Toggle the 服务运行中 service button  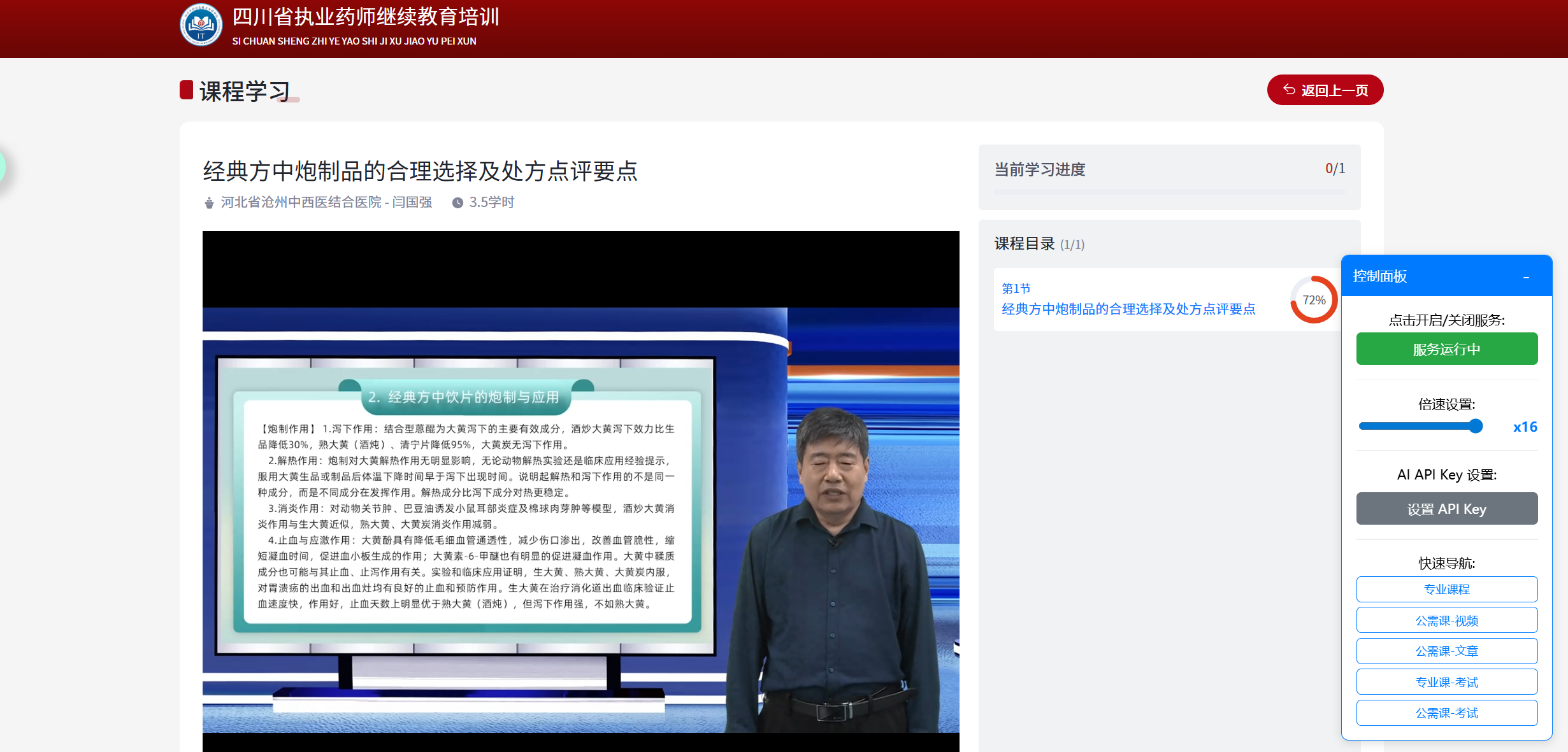tap(1446, 349)
